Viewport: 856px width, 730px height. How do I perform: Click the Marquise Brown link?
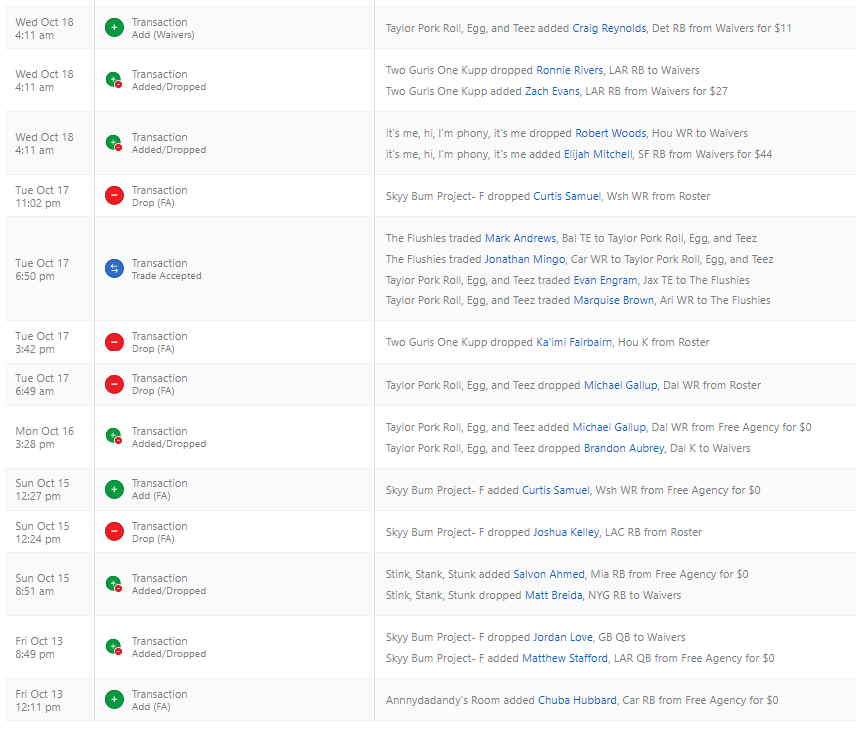point(609,300)
